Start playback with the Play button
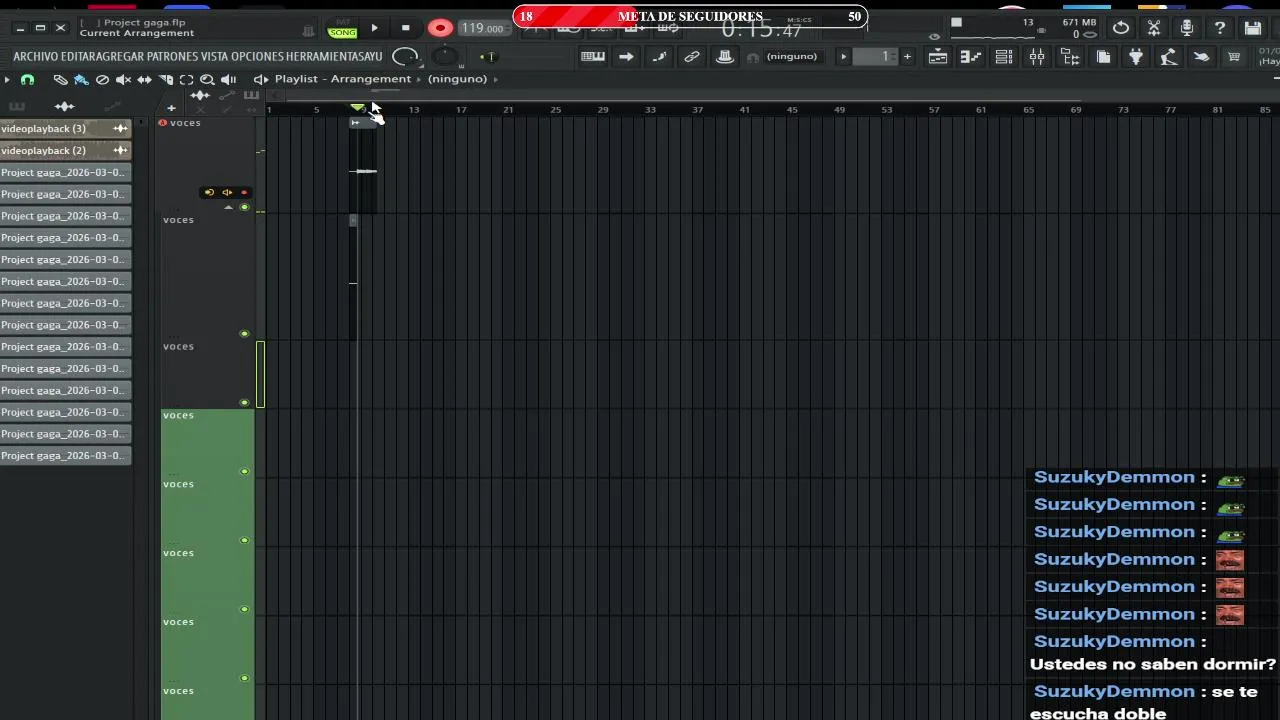This screenshot has width=1280, height=720. 375,28
